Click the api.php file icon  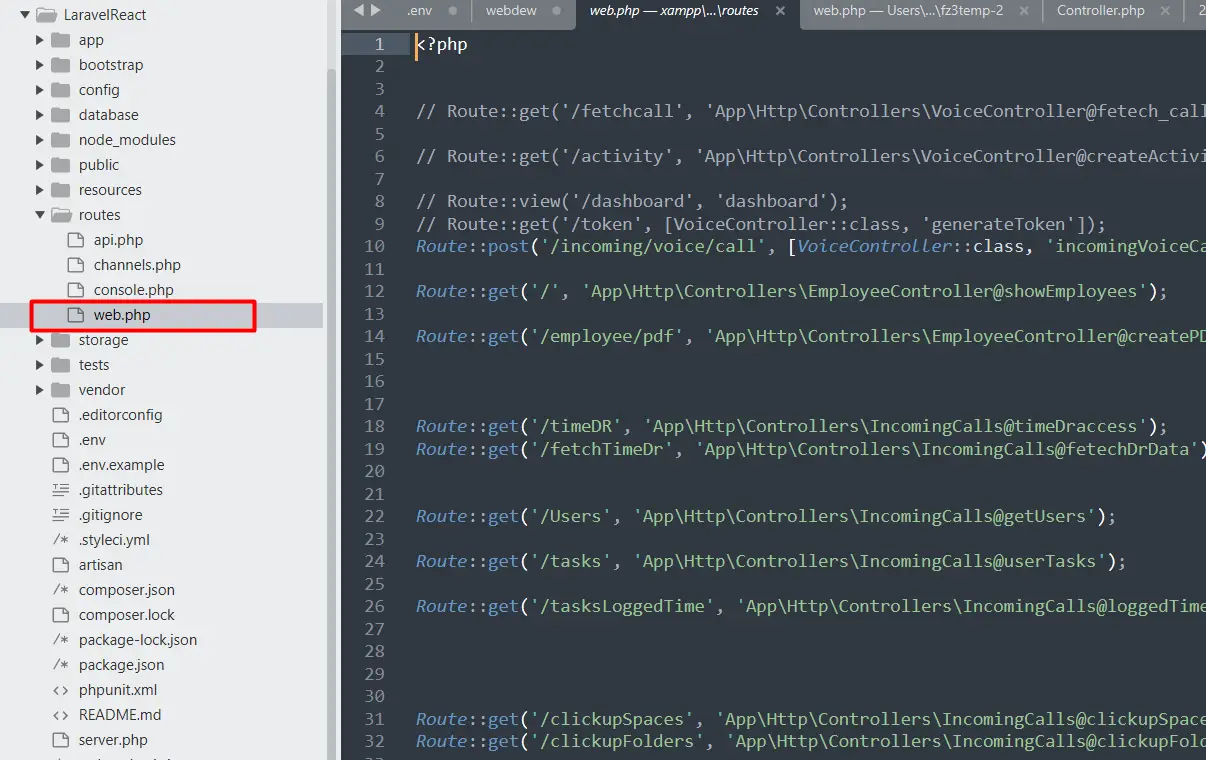(x=75, y=240)
